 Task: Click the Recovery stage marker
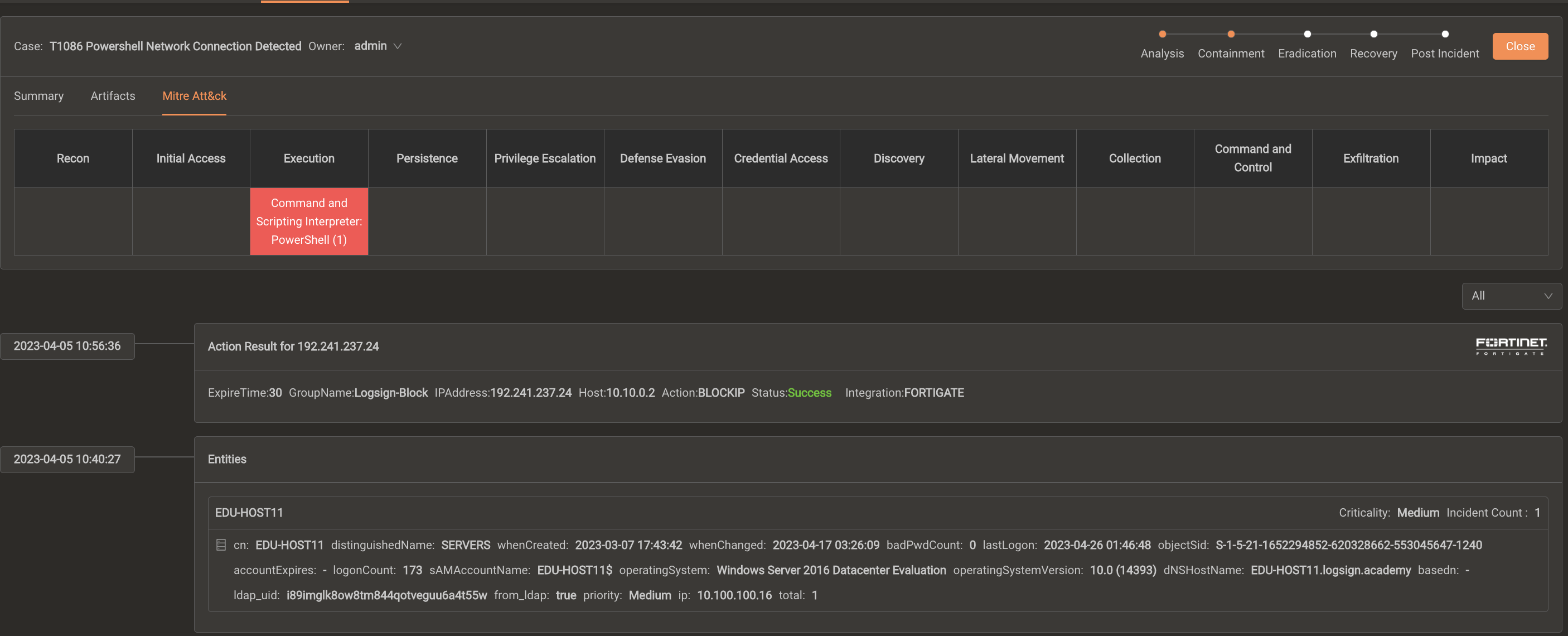click(x=1373, y=34)
